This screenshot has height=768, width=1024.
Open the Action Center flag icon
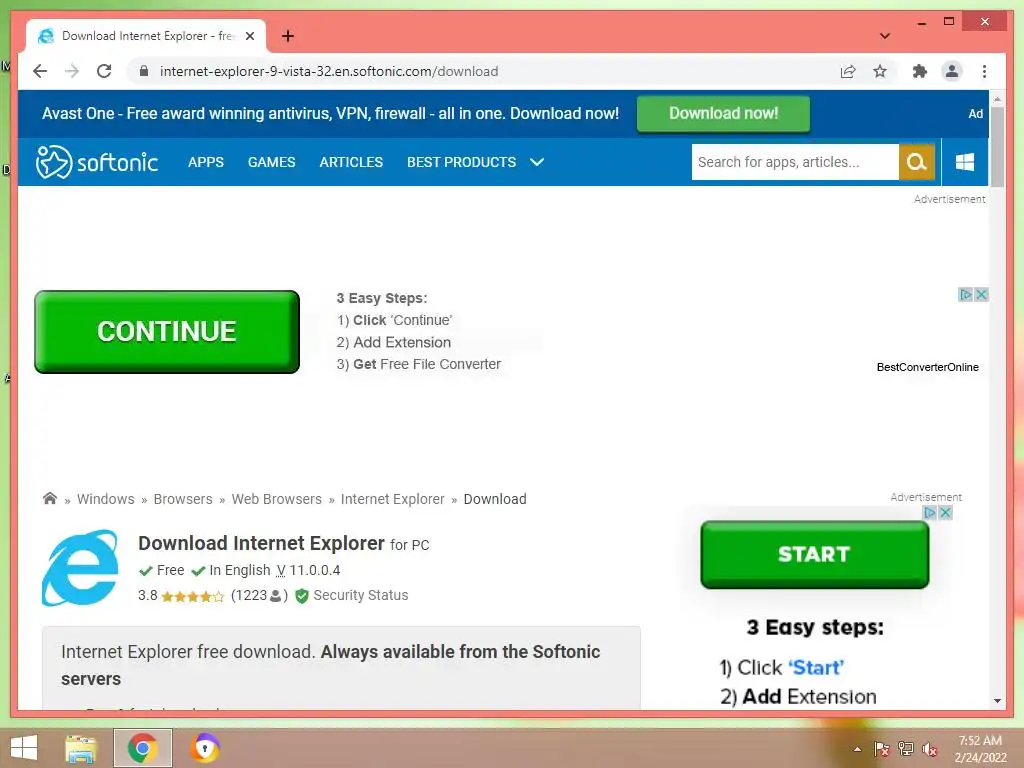coord(881,749)
